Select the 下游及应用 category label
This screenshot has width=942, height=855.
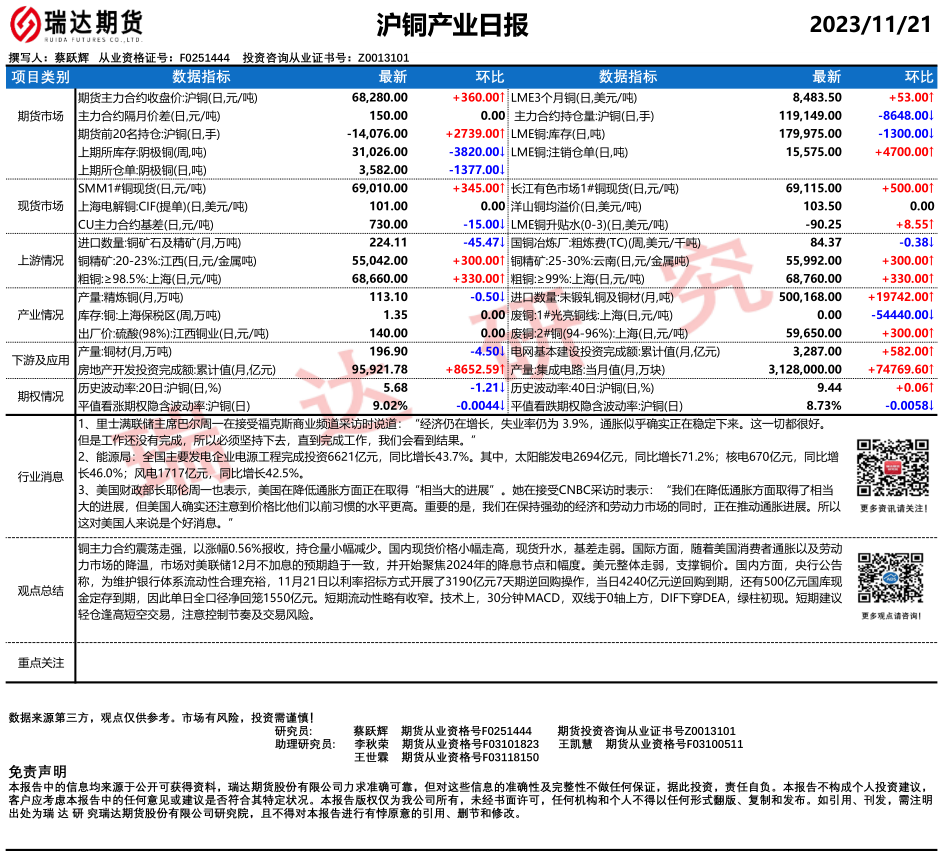tap(41, 360)
